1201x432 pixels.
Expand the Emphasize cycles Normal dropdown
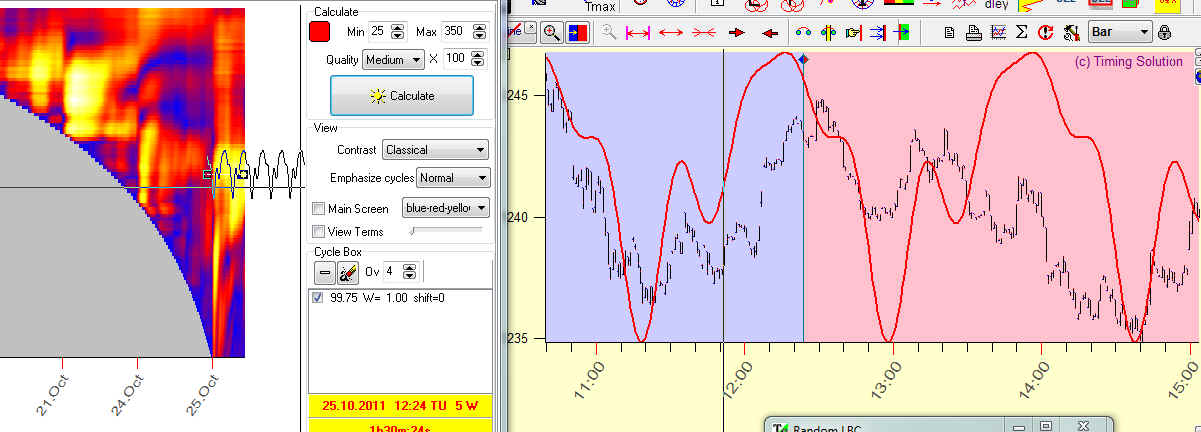click(x=453, y=178)
